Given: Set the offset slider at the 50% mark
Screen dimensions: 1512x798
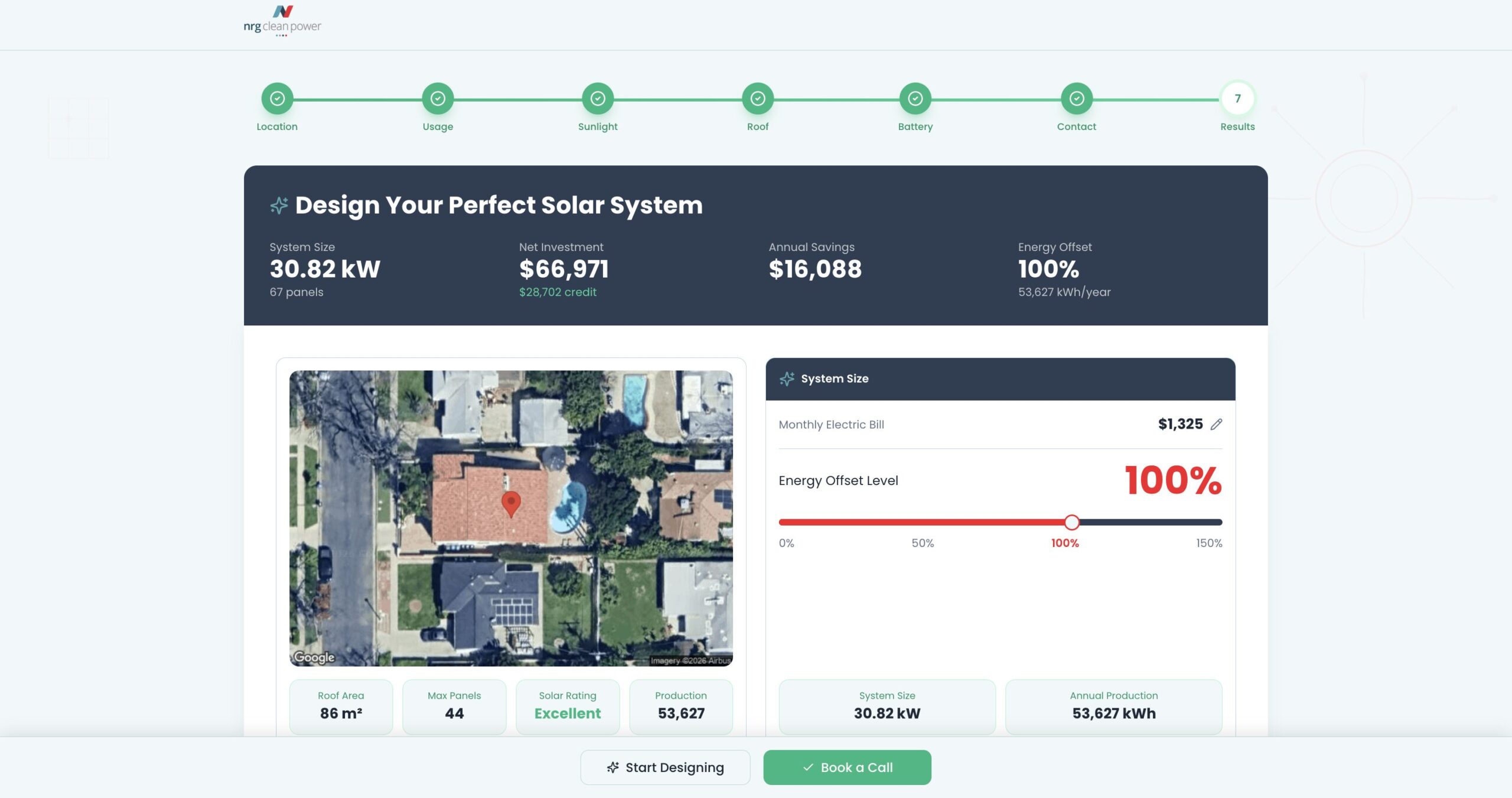Looking at the screenshot, I should 926,522.
